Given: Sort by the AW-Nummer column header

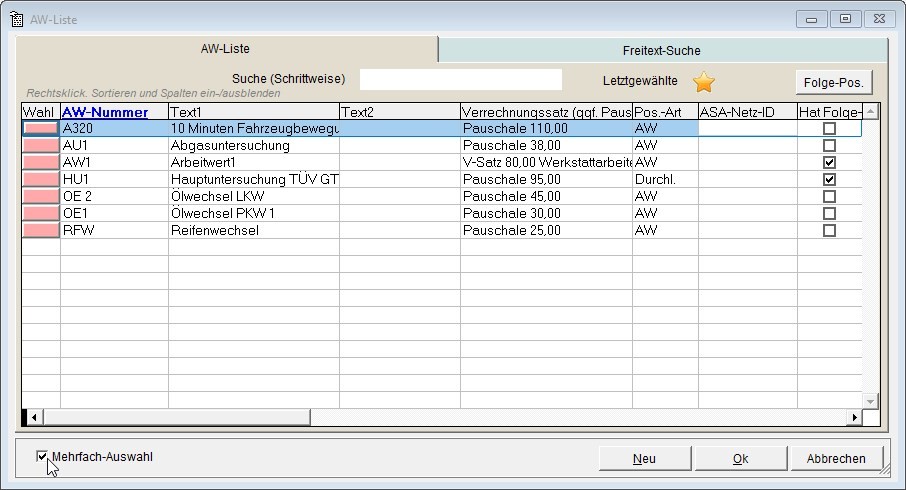Looking at the screenshot, I should [x=114, y=112].
